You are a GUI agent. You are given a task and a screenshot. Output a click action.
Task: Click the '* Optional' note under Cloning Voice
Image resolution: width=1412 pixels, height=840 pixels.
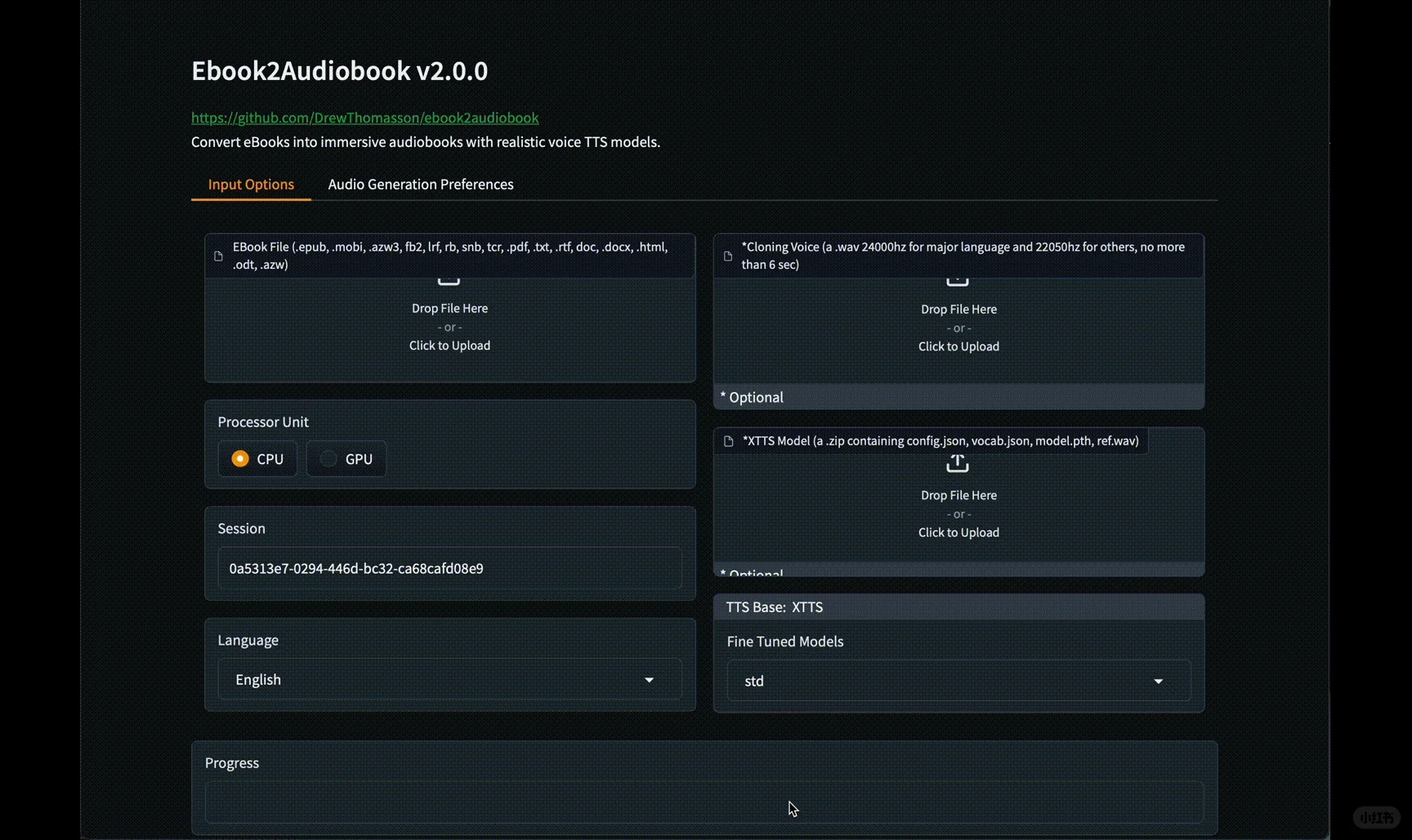coord(752,397)
